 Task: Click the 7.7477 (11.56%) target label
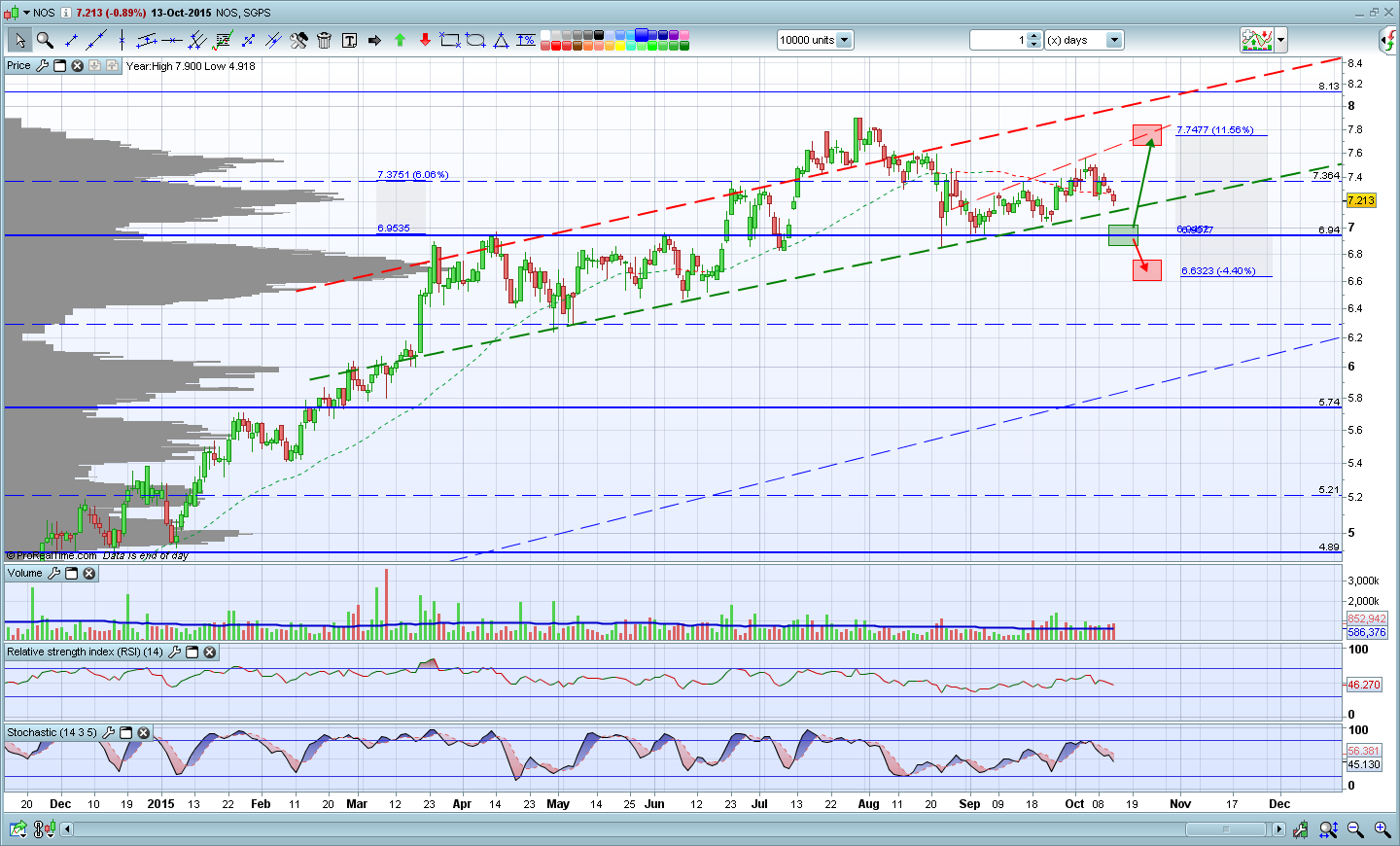pyautogui.click(x=1215, y=130)
